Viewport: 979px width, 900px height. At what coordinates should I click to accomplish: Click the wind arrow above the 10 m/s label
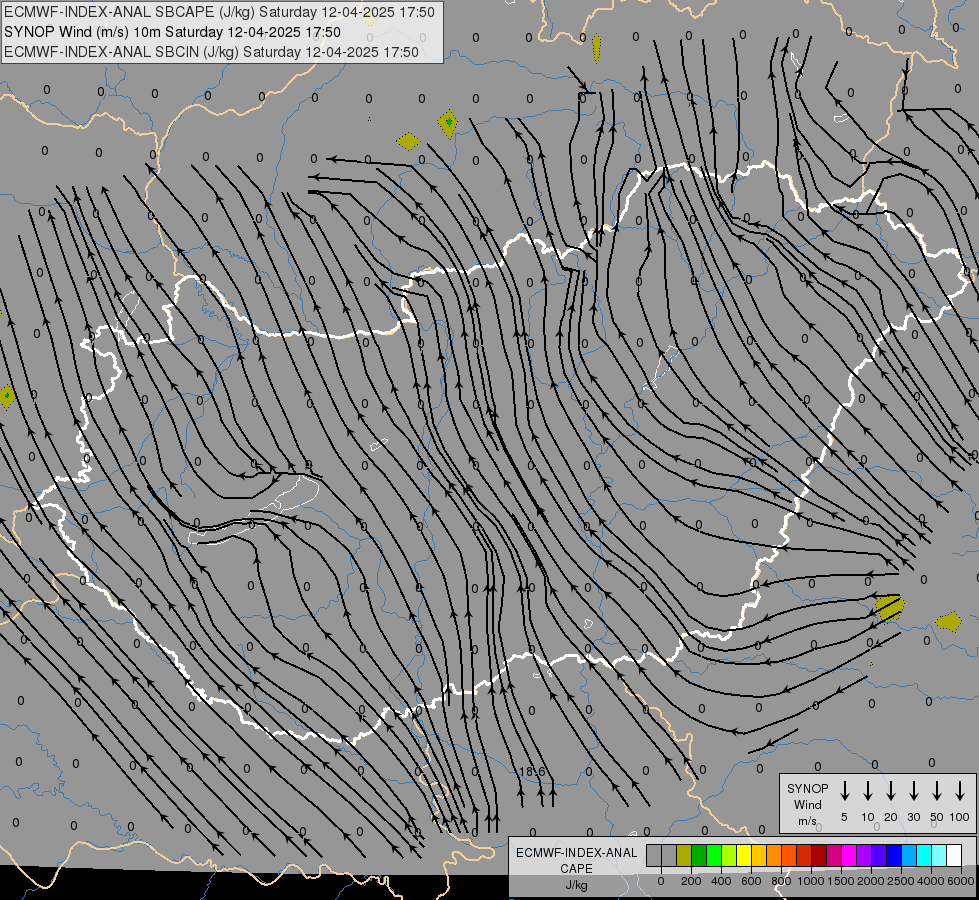(868, 791)
